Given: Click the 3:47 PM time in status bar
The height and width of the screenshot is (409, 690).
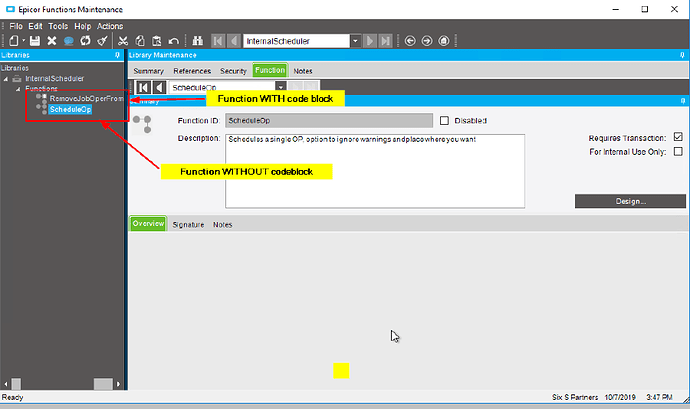Looking at the screenshot, I should (659, 397).
